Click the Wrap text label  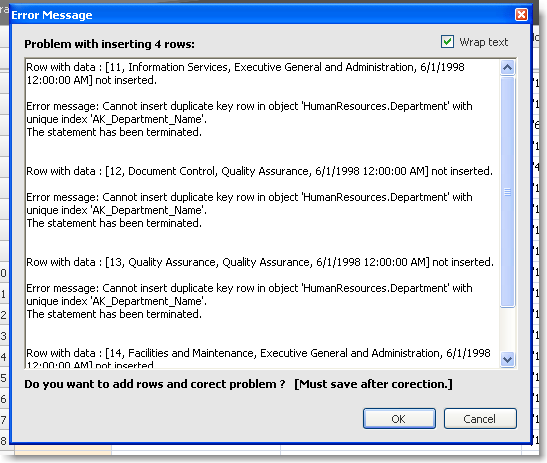point(484,42)
